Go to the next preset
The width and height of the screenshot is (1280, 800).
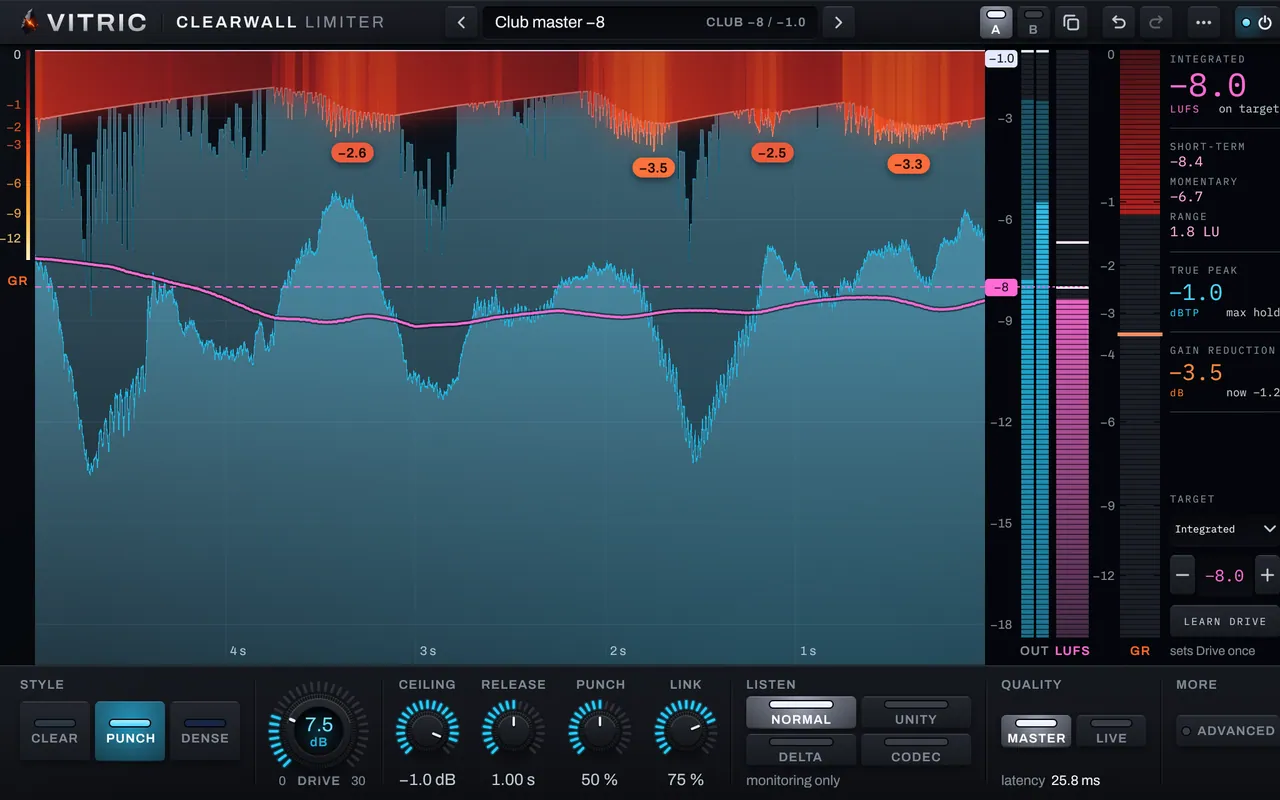839,22
